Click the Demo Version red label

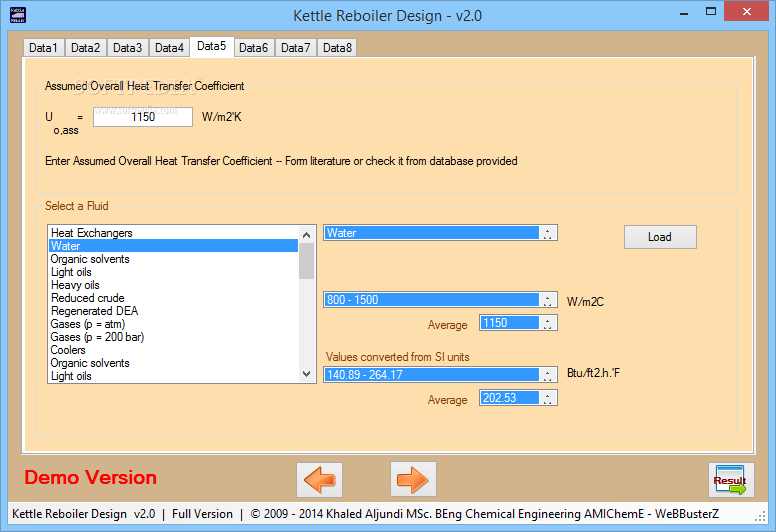click(x=91, y=478)
